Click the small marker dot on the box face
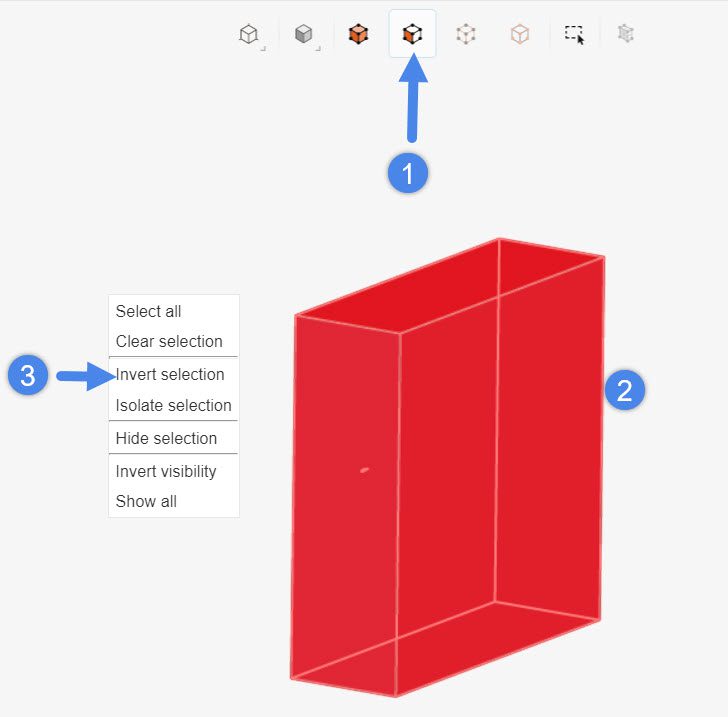Screen dimensions: 728x717 tap(364, 469)
